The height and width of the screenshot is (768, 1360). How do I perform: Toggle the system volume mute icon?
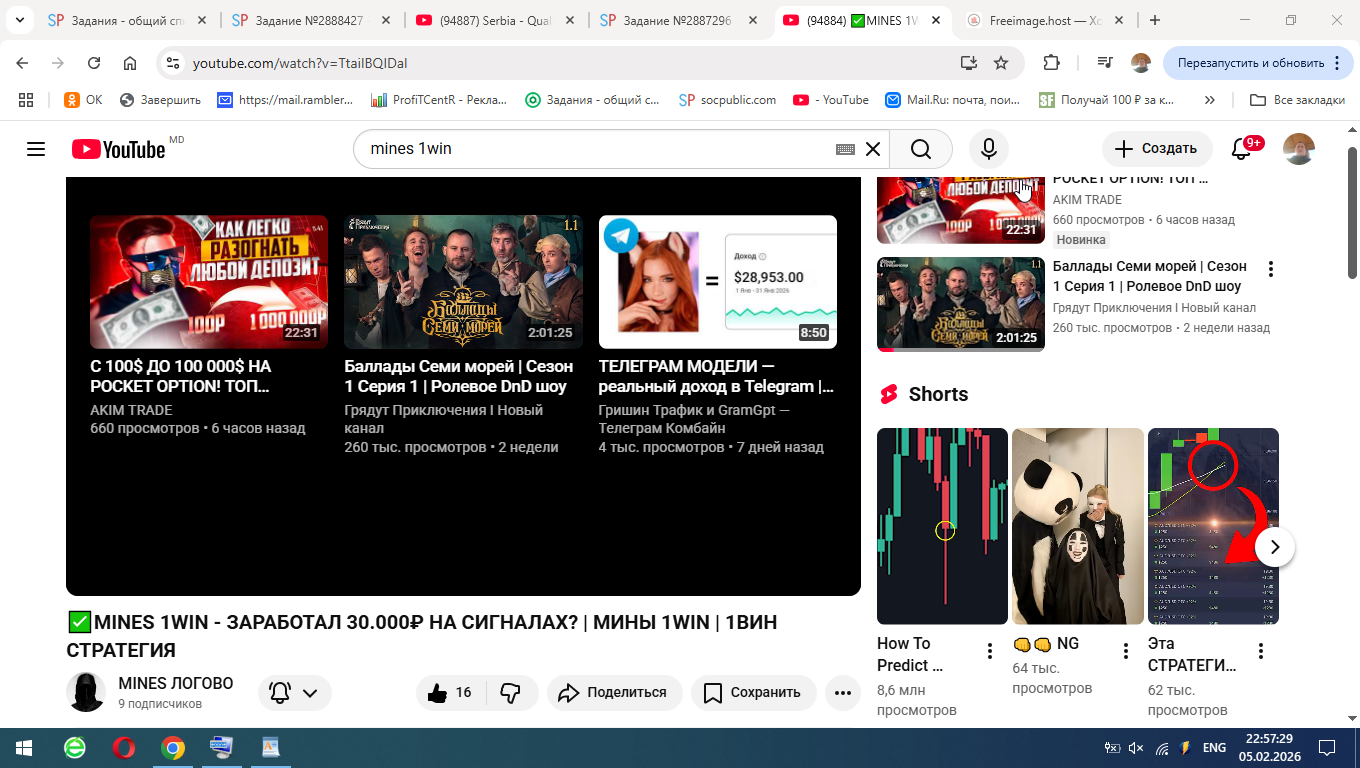pyautogui.click(x=1136, y=748)
